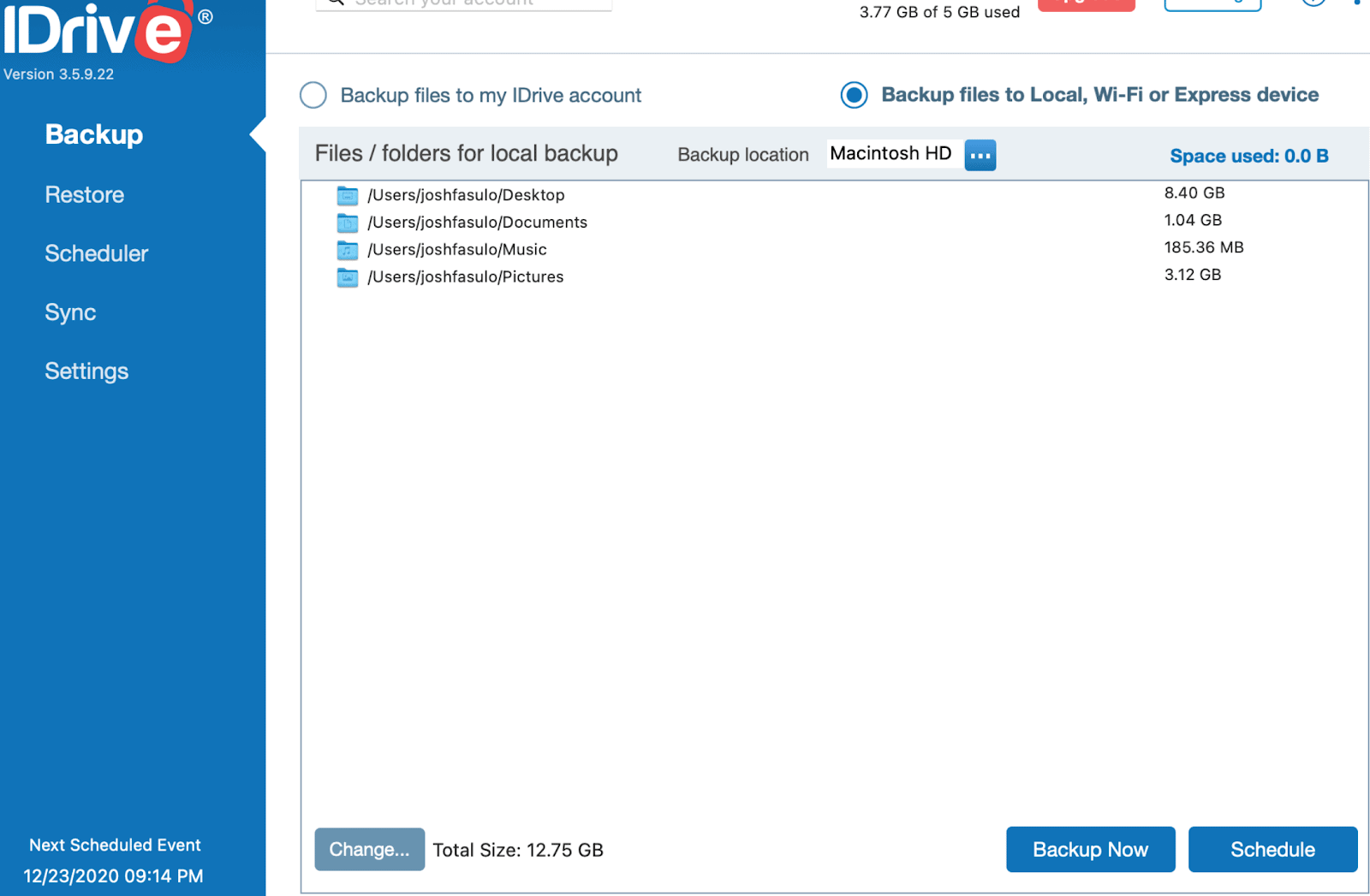This screenshot has height=896, width=1370.
Task: Click the 3.12 GB size value
Action: click(1193, 276)
